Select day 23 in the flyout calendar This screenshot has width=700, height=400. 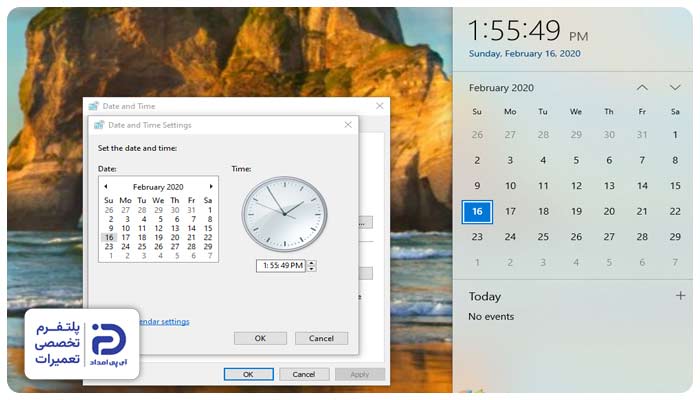pyautogui.click(x=477, y=237)
